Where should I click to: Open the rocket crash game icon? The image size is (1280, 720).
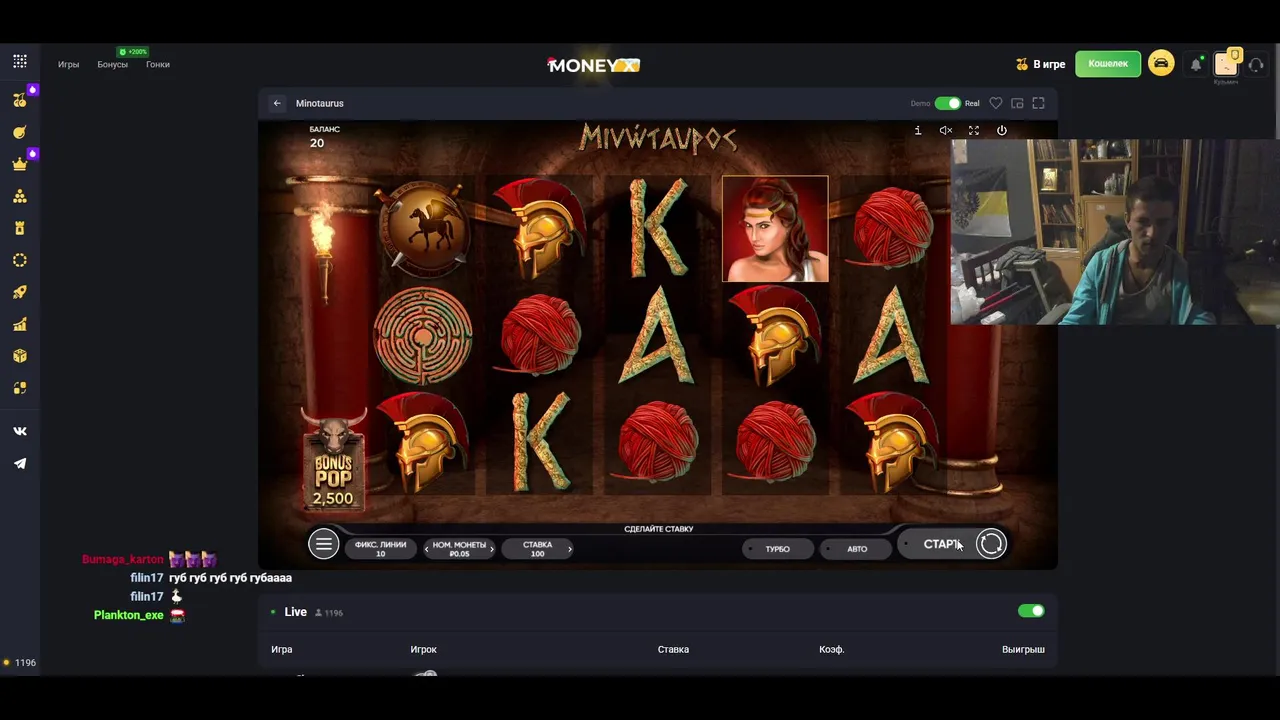coord(20,292)
